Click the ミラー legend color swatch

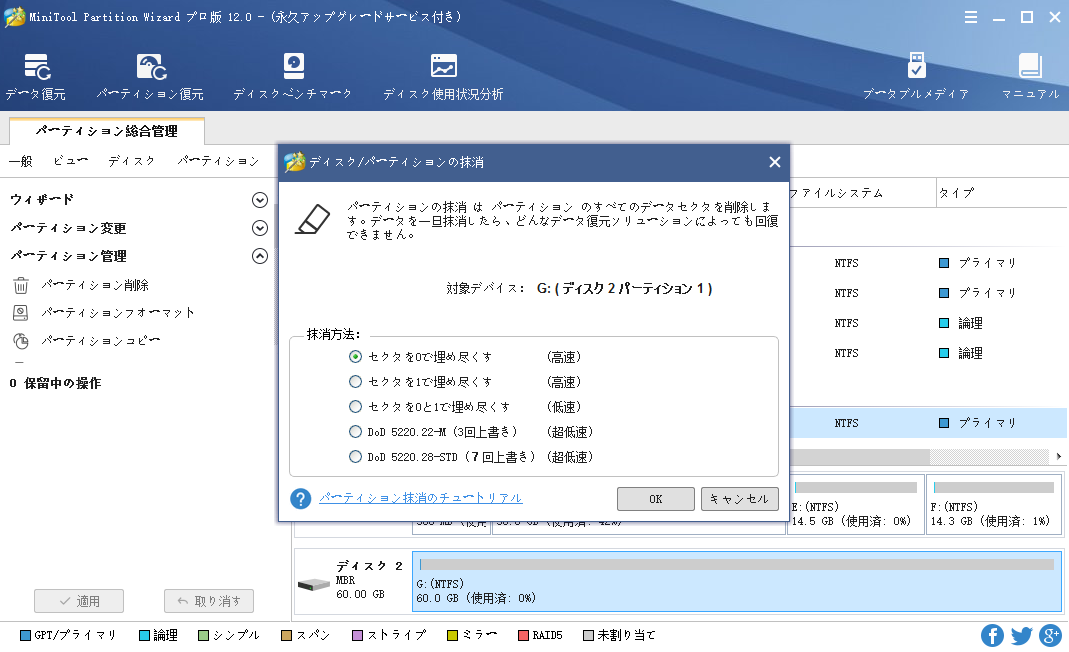452,636
